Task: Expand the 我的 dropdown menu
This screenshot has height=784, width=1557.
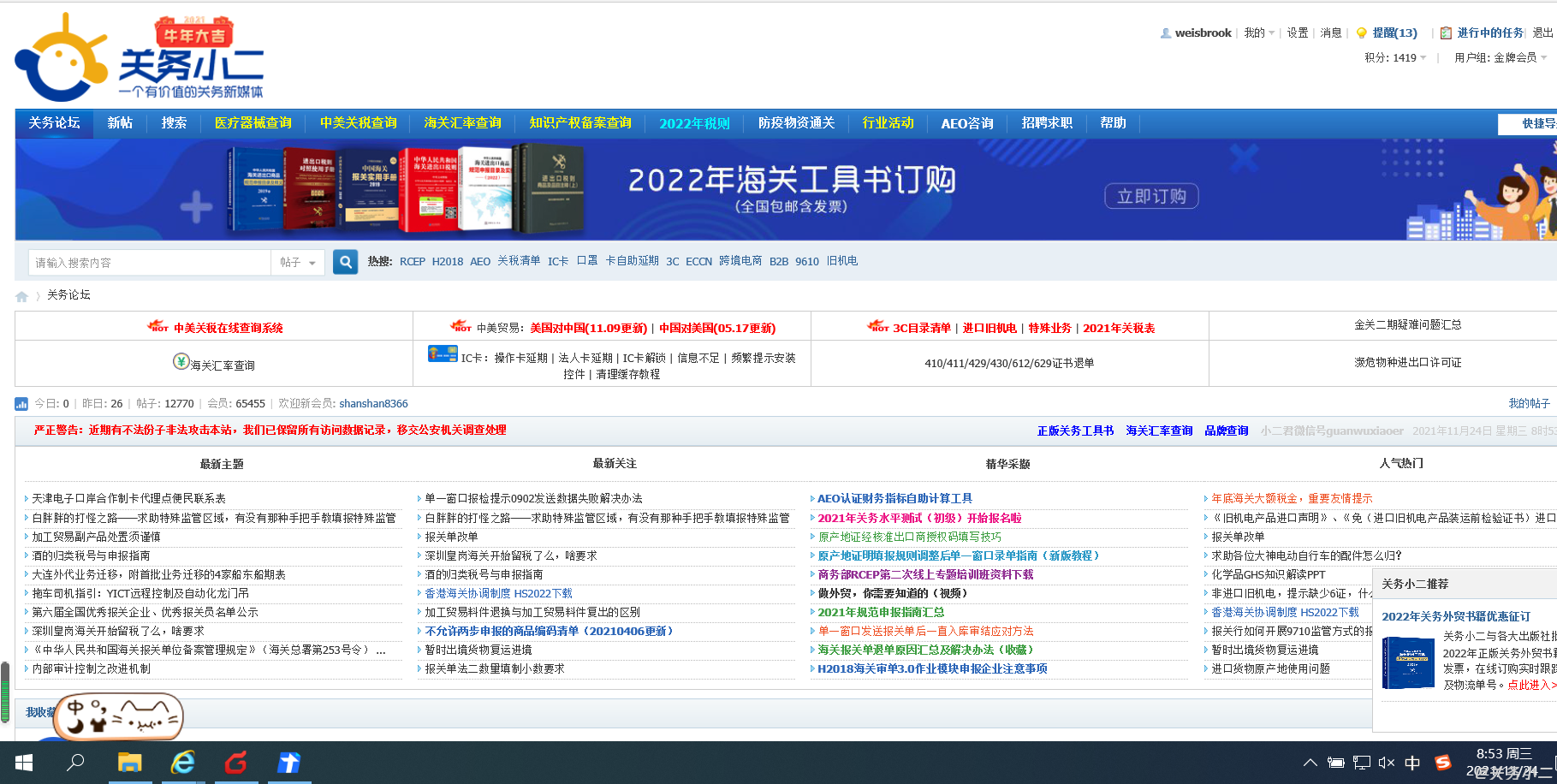Action: [1259, 33]
